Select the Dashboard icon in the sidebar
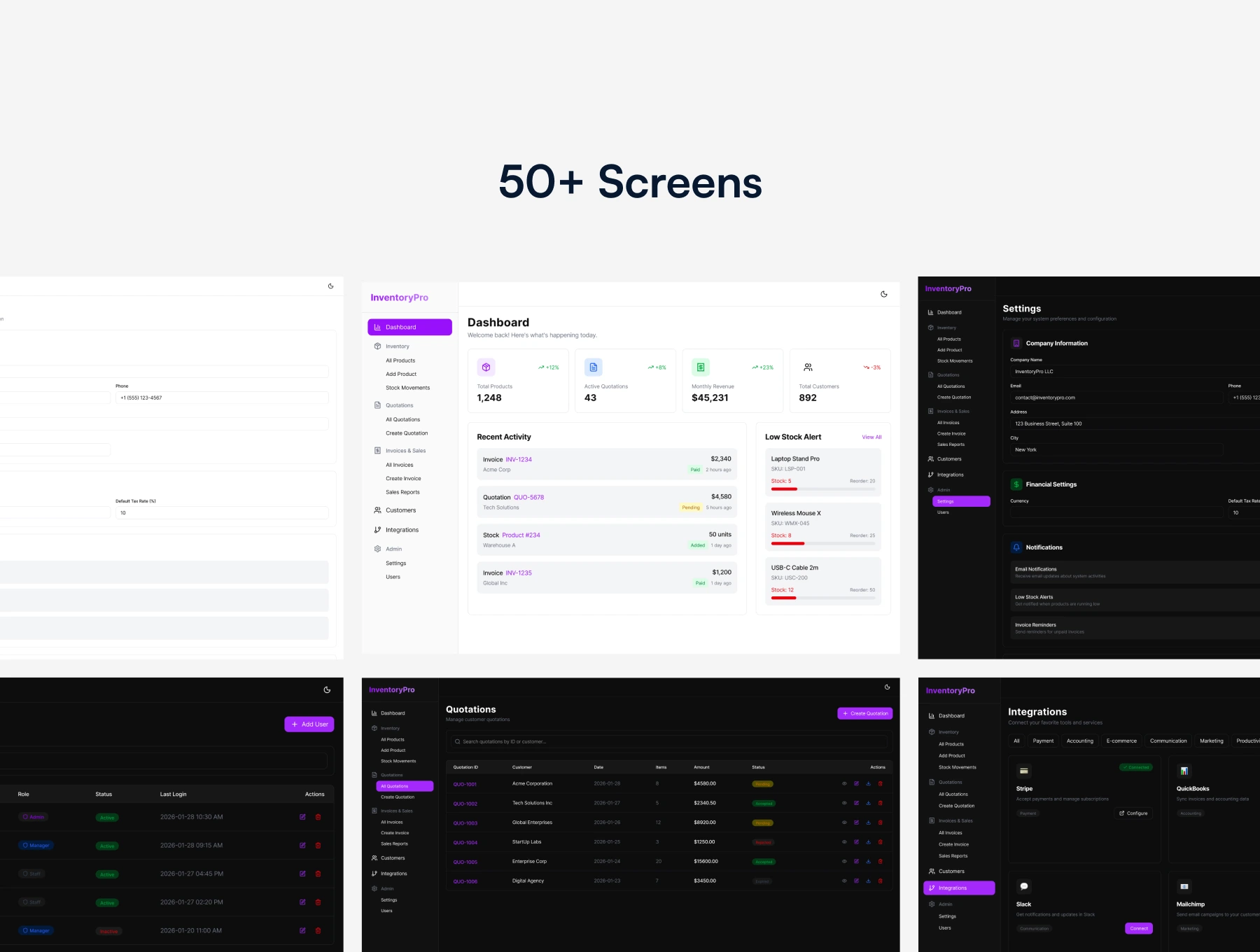 pyautogui.click(x=378, y=327)
